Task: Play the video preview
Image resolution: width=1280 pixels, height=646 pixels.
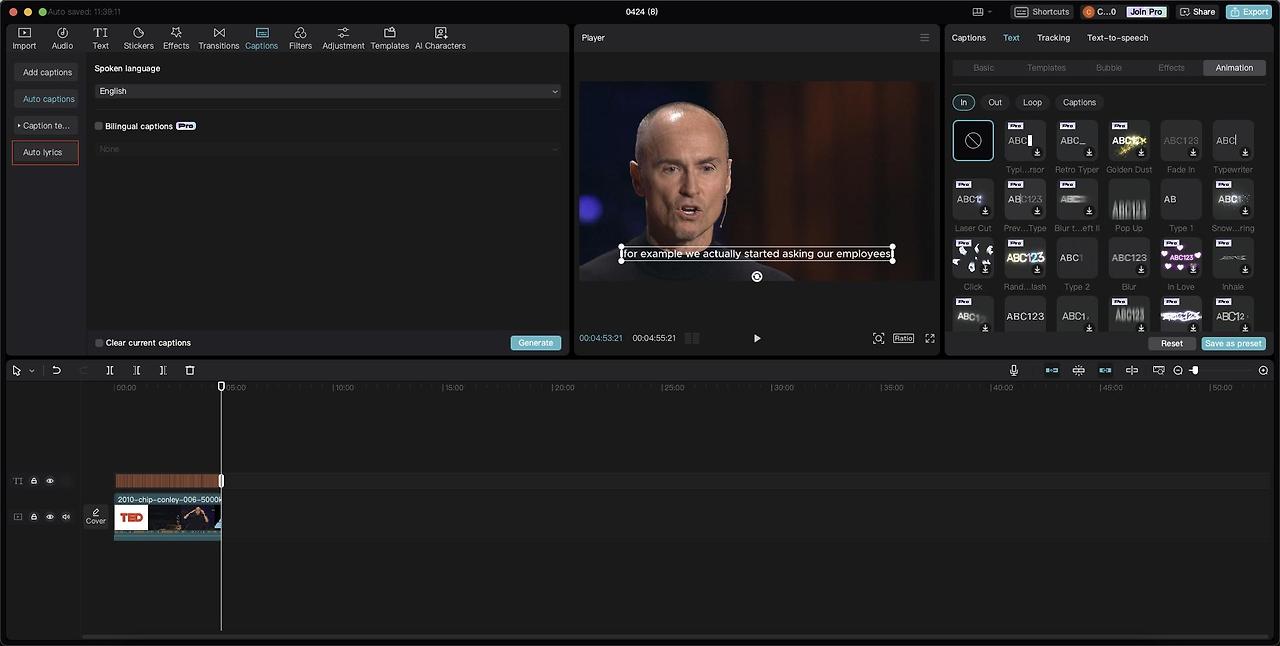Action: [757, 338]
